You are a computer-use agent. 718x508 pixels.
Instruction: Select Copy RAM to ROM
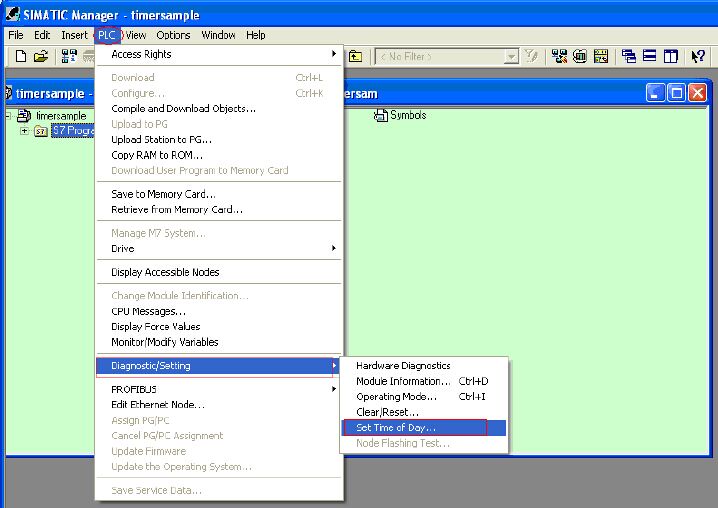tap(219, 155)
